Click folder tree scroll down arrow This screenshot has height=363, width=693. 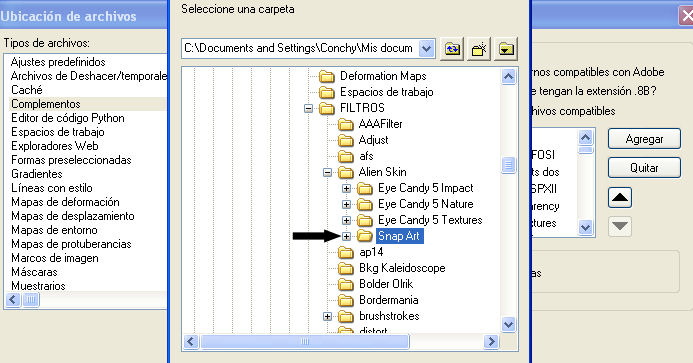point(508,325)
